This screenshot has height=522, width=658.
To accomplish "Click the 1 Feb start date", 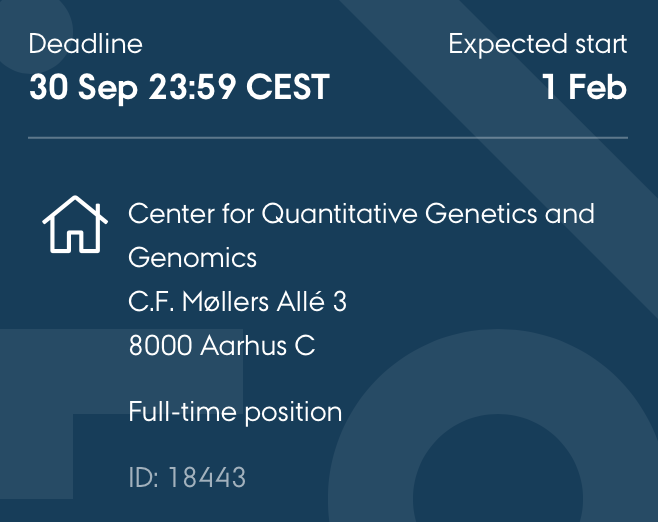I will point(585,87).
